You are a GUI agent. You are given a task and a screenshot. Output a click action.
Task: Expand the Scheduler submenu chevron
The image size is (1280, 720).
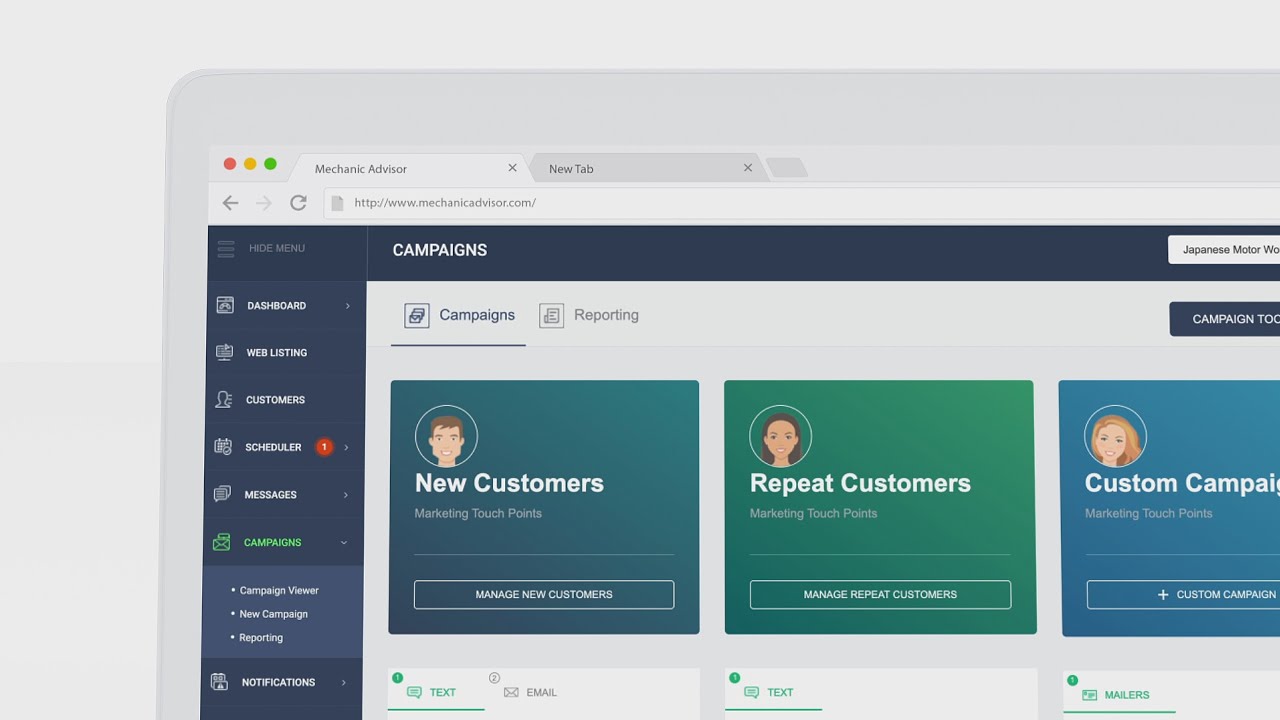click(347, 447)
